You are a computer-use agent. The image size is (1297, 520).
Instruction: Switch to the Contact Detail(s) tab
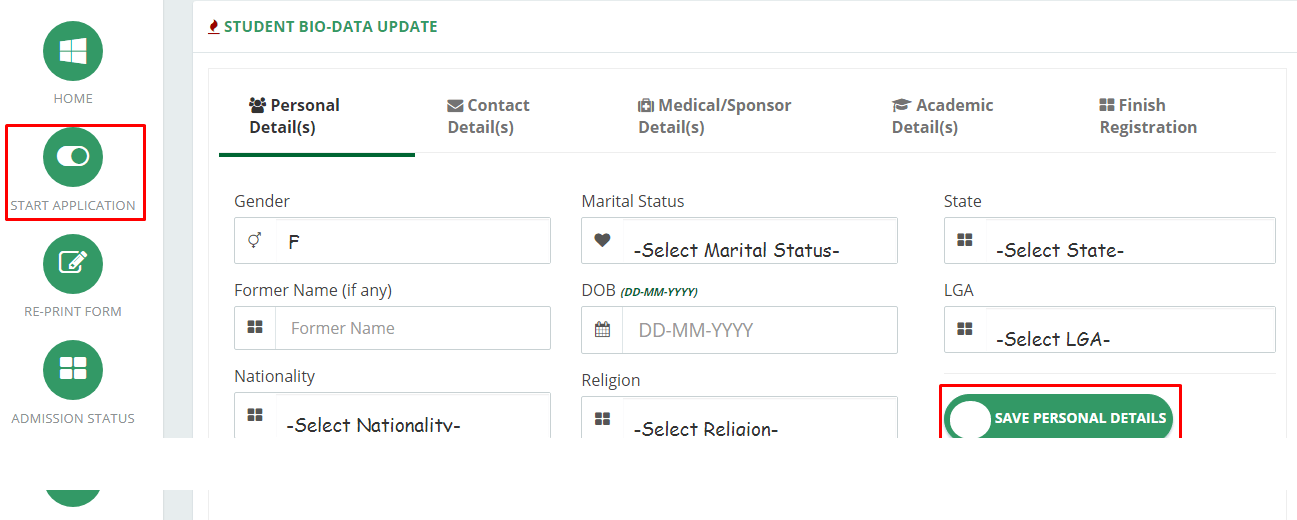point(488,116)
